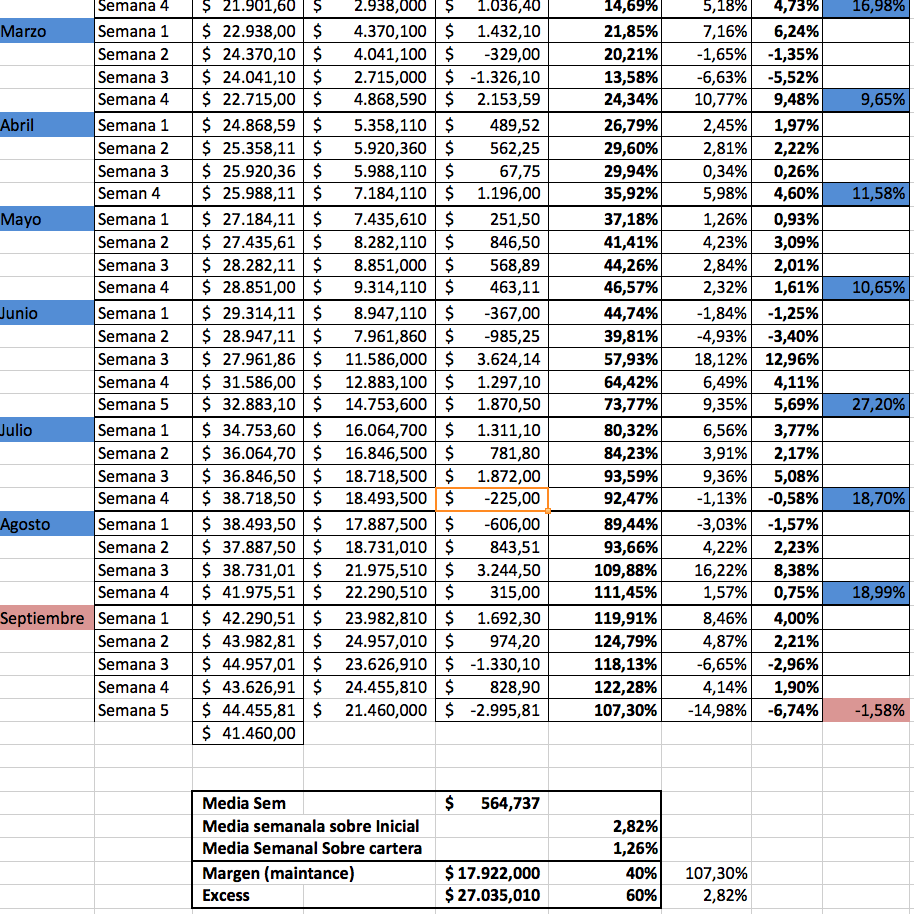This screenshot has width=914, height=914.
Task: Click the cell with $ 41.975,51
Action: tap(248, 593)
